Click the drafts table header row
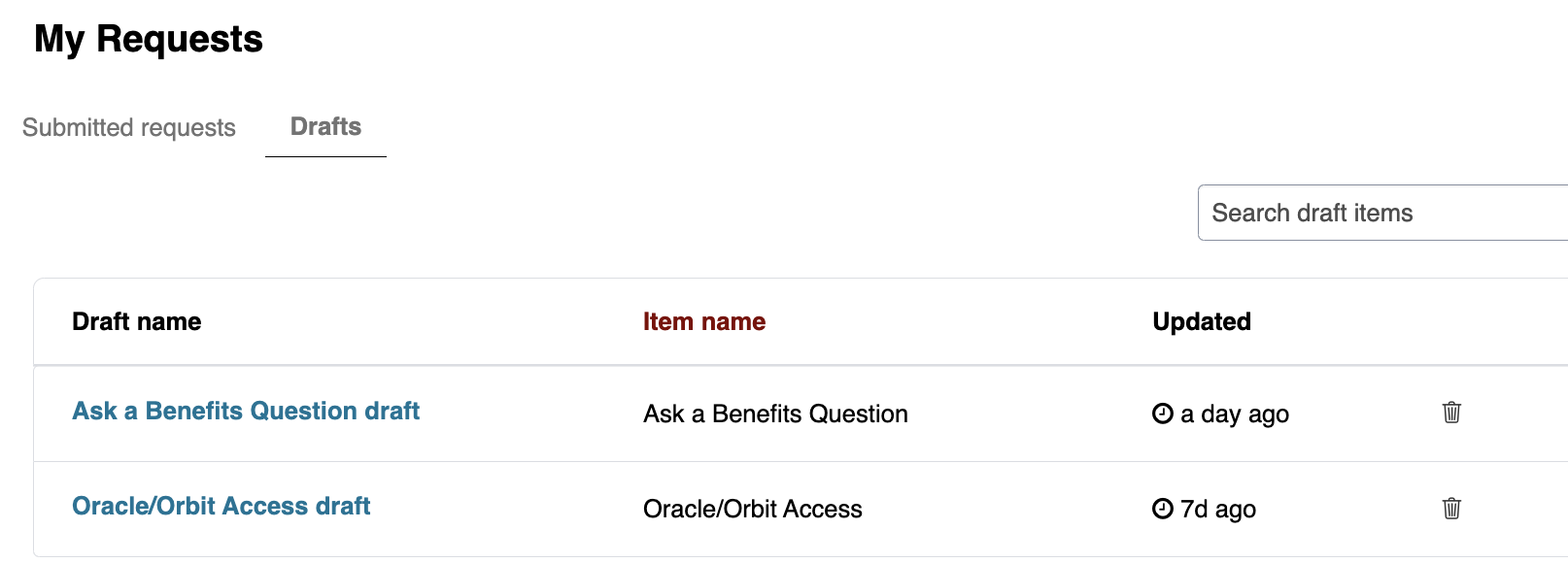The image size is (1568, 563). [923, 321]
